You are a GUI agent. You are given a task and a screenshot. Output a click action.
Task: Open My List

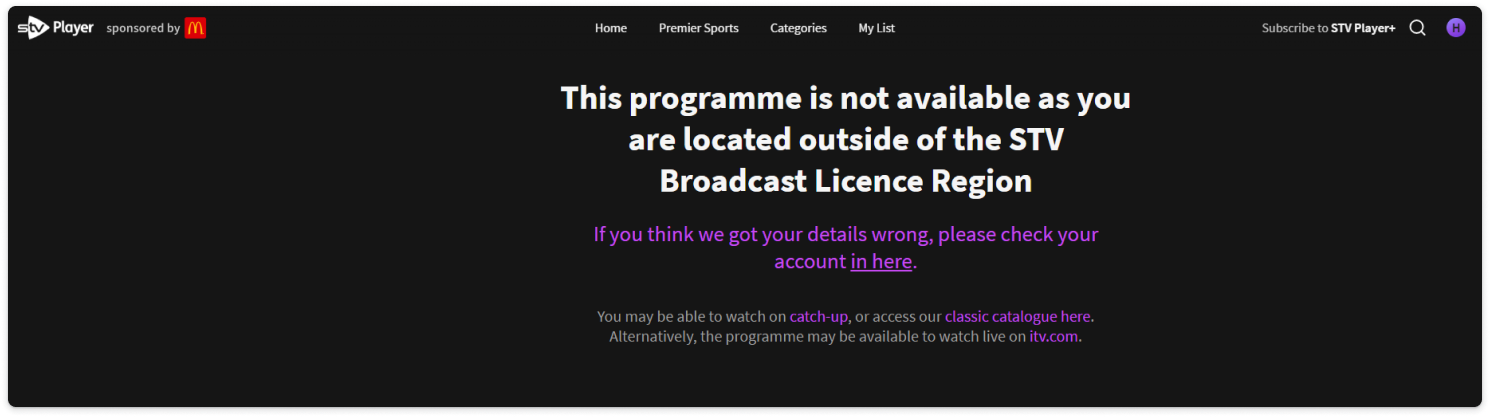coord(876,28)
